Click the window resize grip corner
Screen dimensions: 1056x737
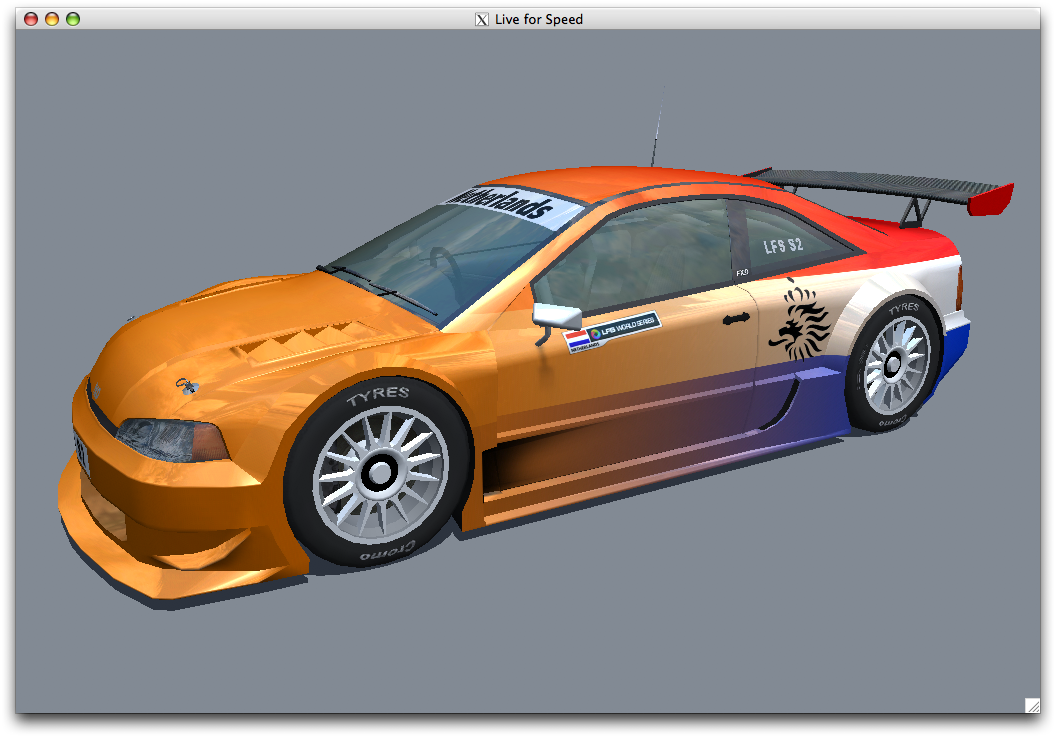[x=1032, y=705]
